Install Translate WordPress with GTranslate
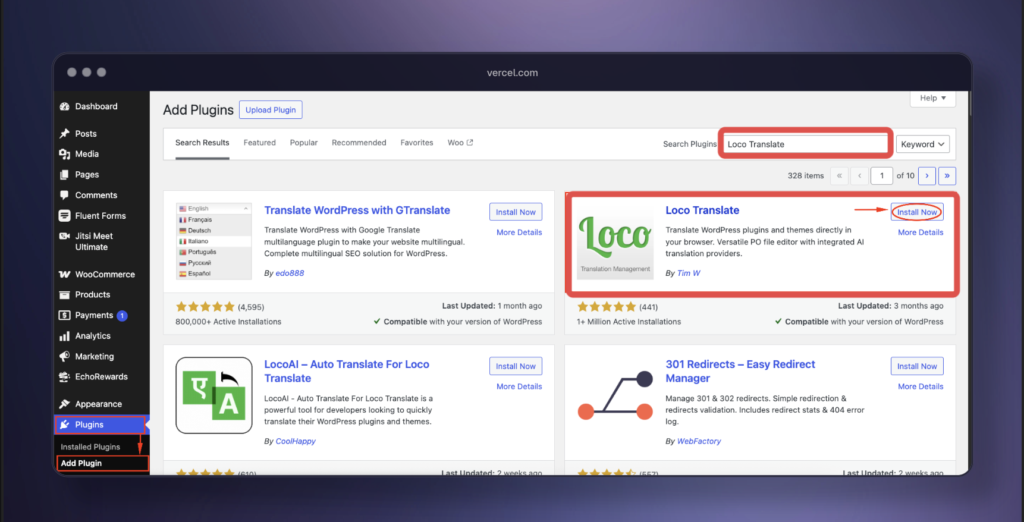This screenshot has width=1024, height=522. (x=516, y=212)
